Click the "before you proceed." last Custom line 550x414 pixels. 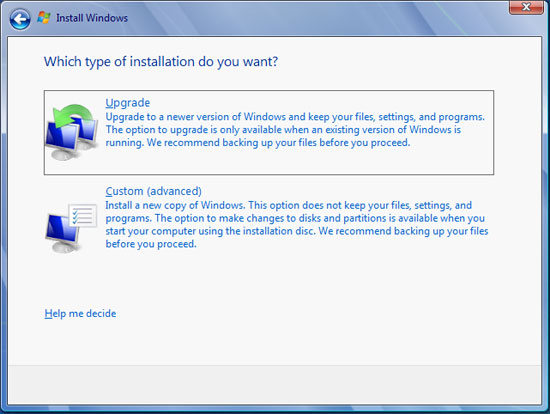151,244
